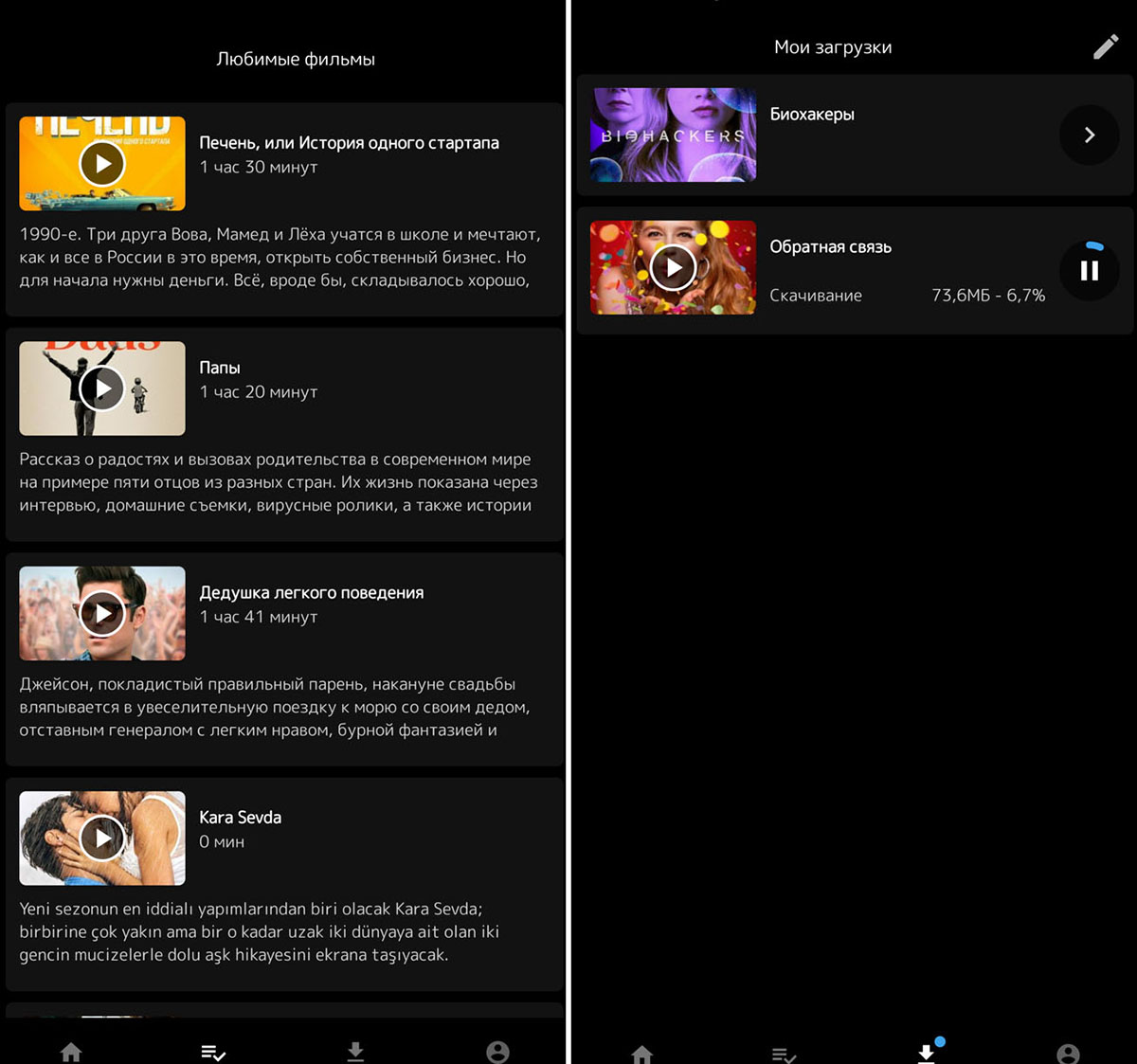Click the Мои загрузки header

(x=833, y=47)
